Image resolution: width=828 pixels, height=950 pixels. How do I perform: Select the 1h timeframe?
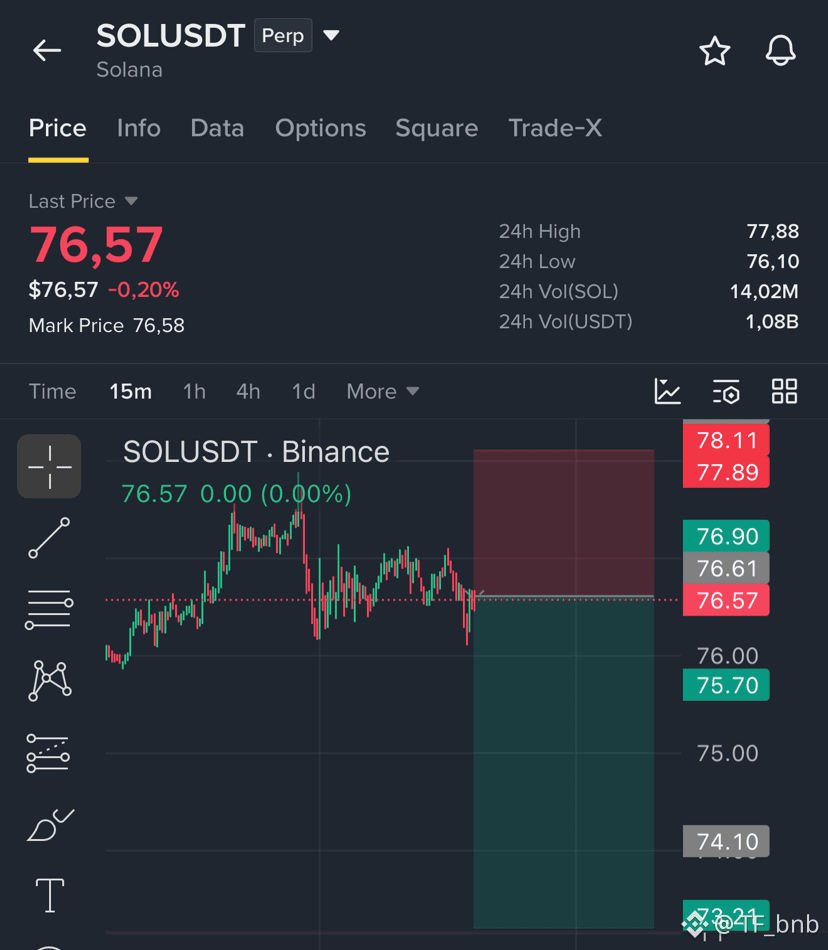194,391
